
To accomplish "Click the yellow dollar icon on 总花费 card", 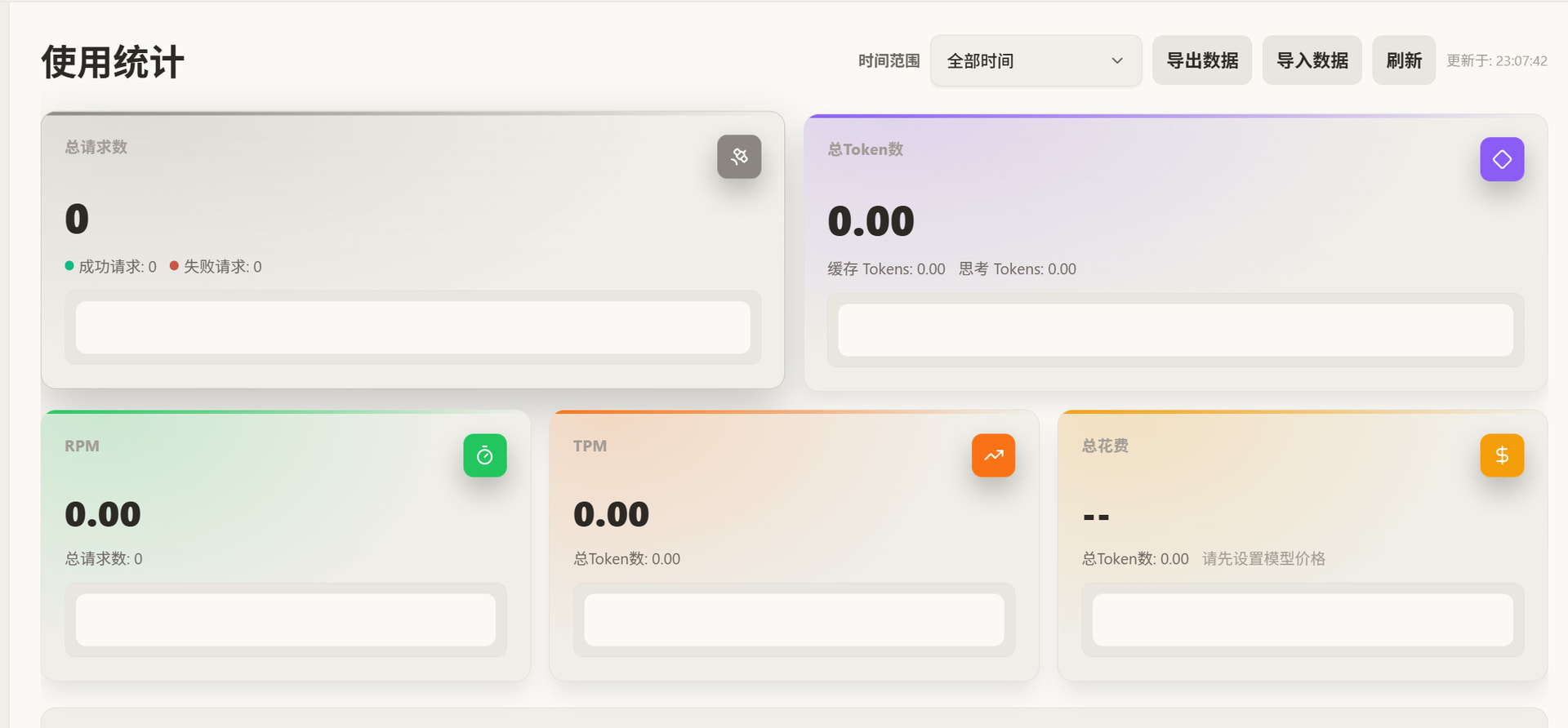I will [1502, 455].
